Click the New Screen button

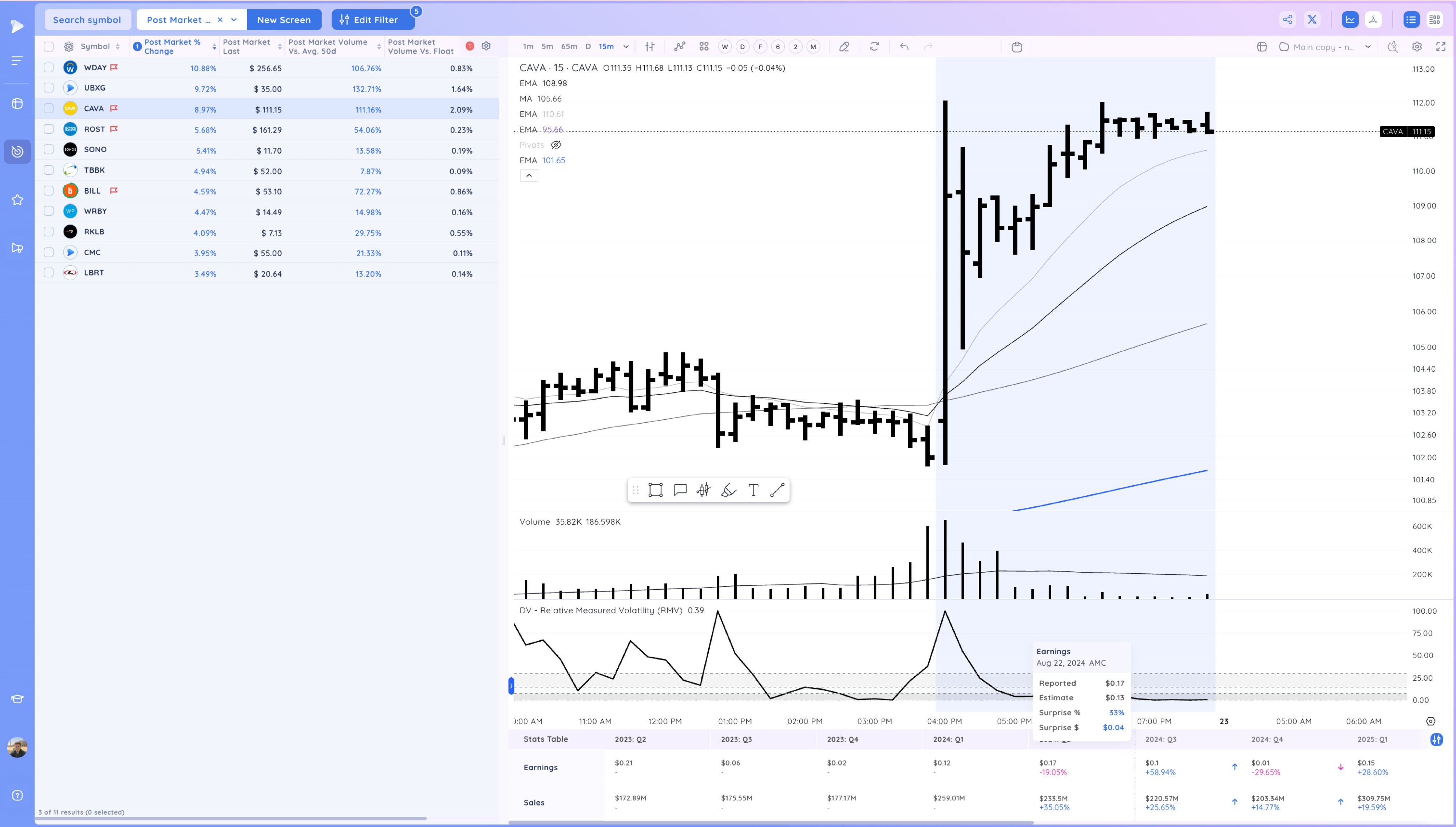click(x=284, y=19)
